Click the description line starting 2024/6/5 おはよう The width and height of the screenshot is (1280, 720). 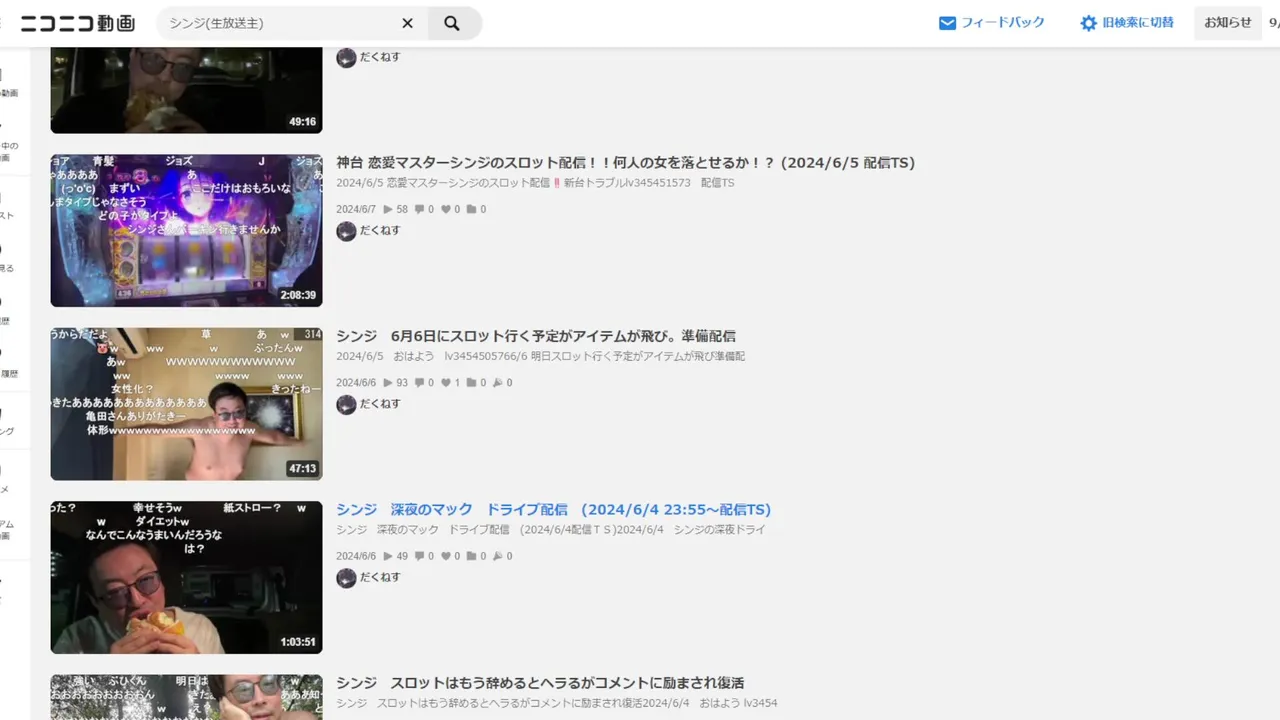541,356
